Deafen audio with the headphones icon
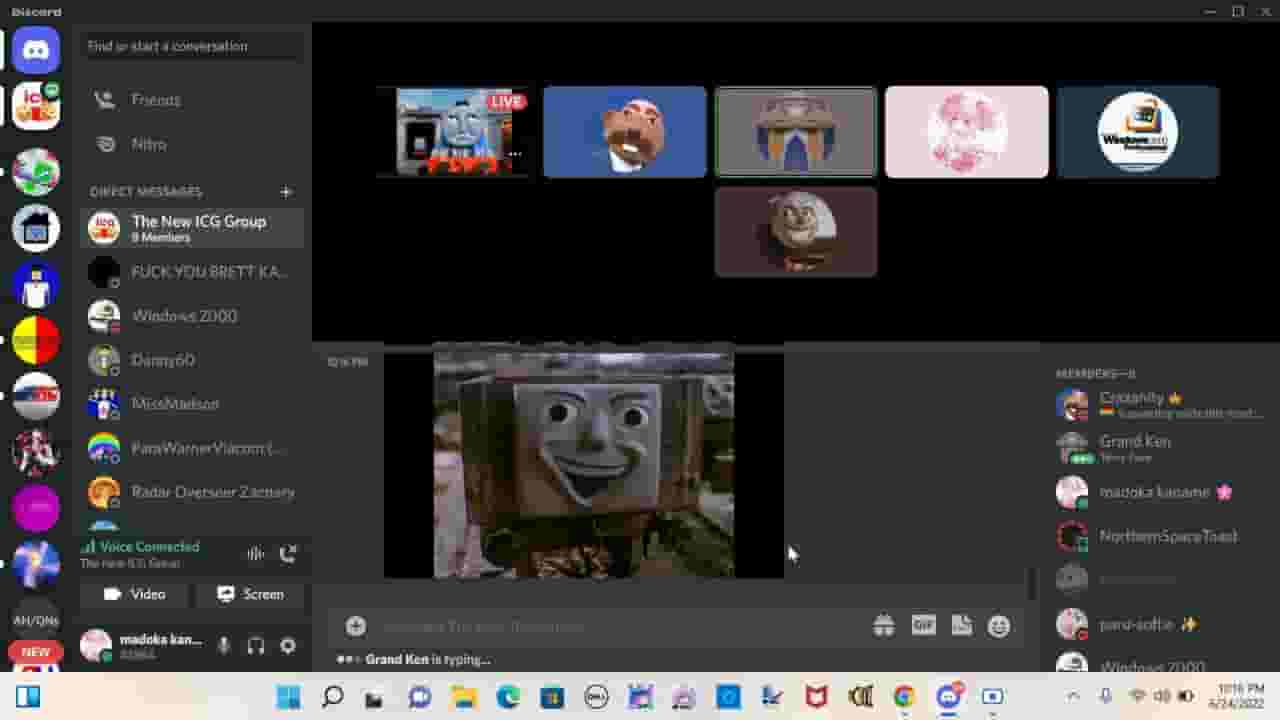 click(256, 646)
